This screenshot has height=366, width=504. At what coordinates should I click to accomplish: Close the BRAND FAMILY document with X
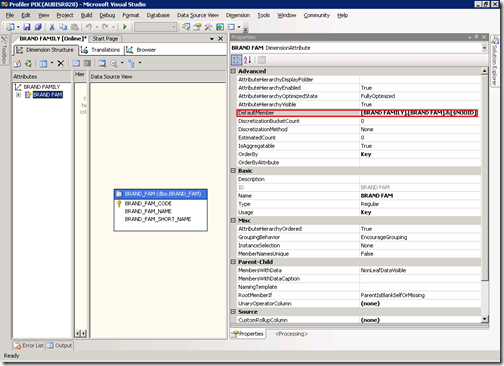220,39
